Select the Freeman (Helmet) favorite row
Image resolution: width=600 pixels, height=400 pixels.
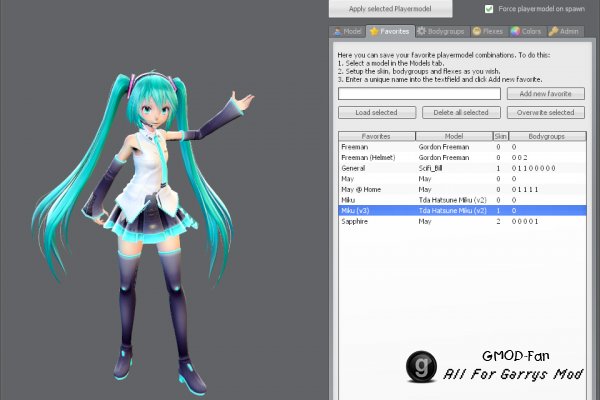[x=462, y=157]
